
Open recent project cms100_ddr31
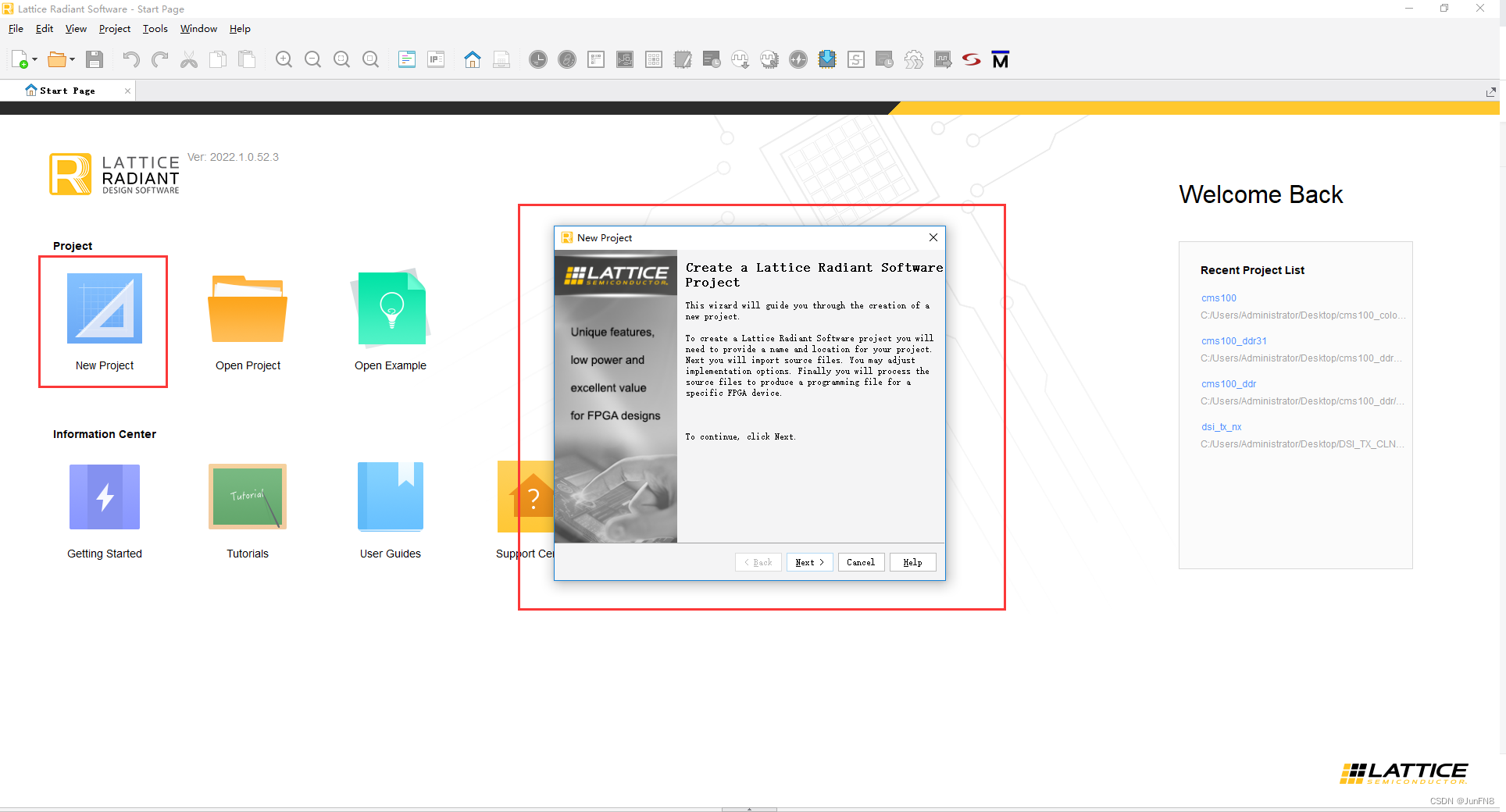click(1234, 341)
